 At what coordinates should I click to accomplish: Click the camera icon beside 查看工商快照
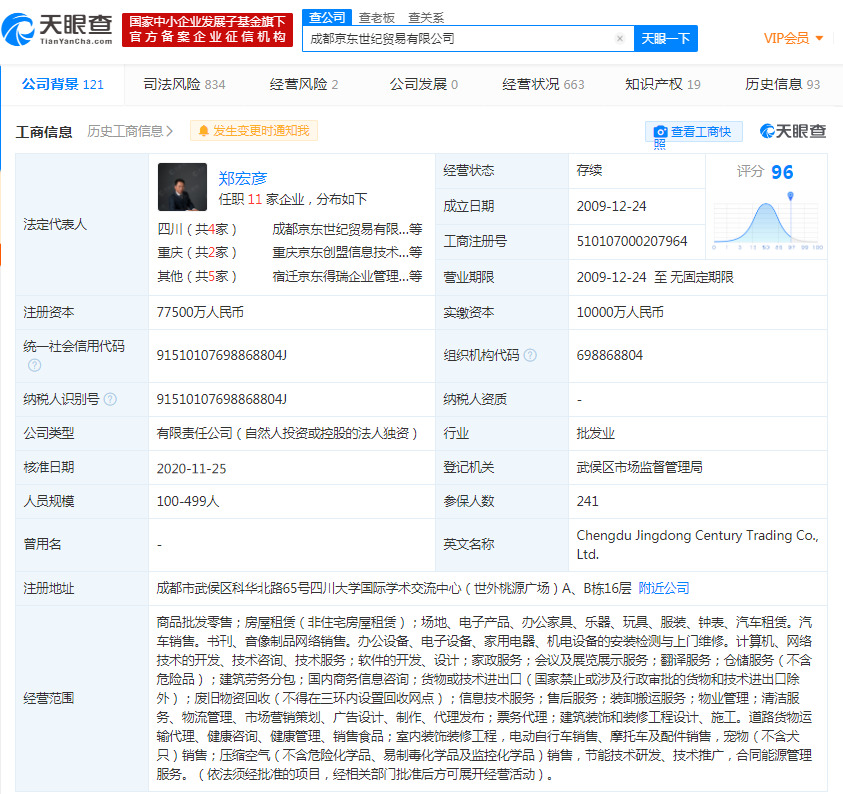pos(660,132)
